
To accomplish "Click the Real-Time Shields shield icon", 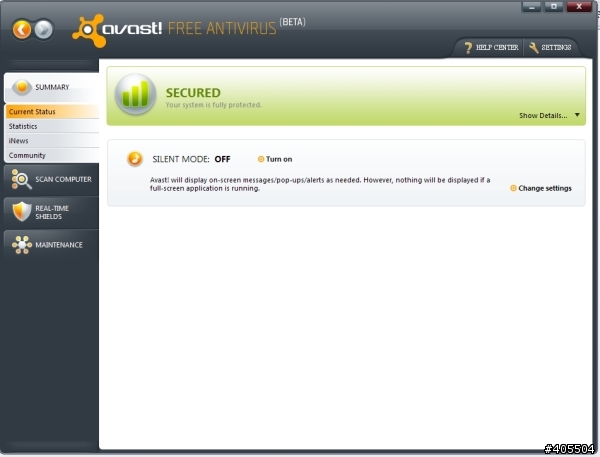I will [21, 212].
